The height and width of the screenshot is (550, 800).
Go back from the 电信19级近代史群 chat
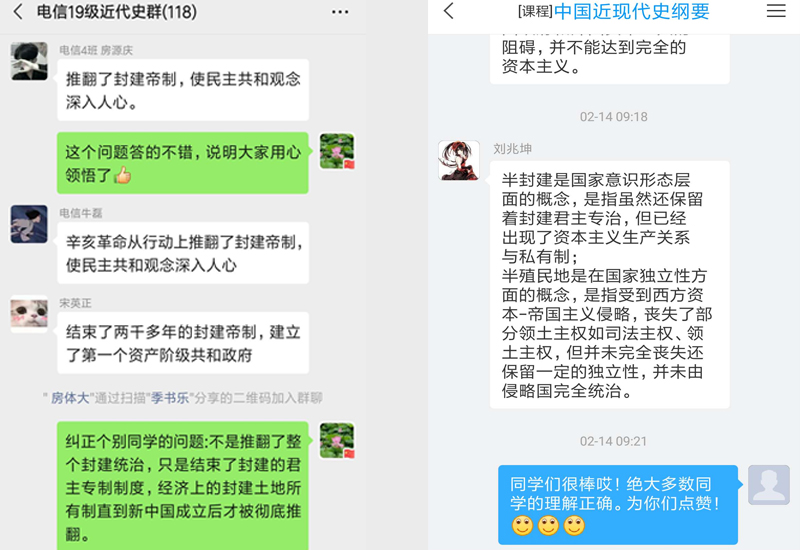click(x=18, y=12)
